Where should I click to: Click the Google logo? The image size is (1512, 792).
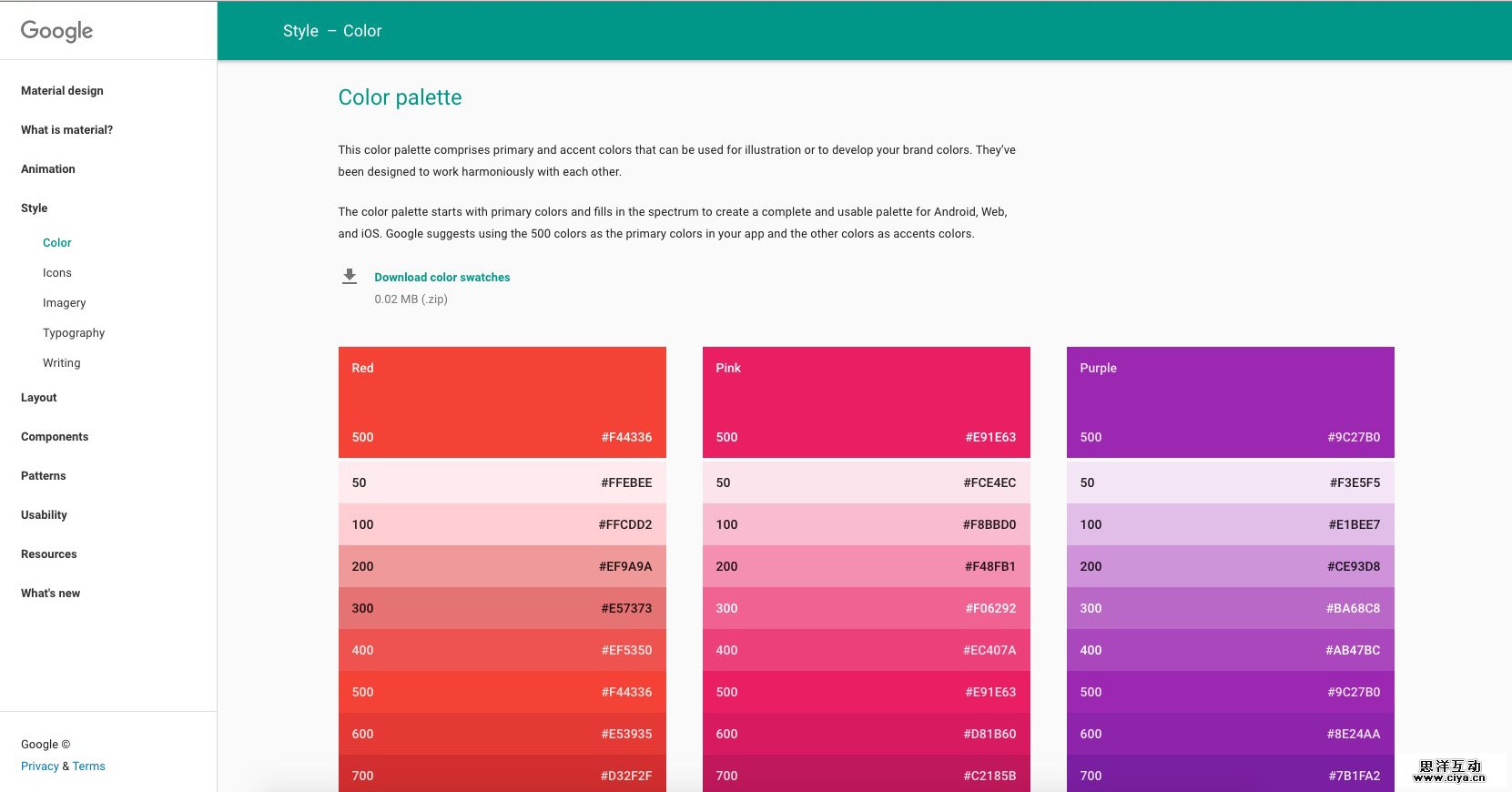click(x=56, y=31)
